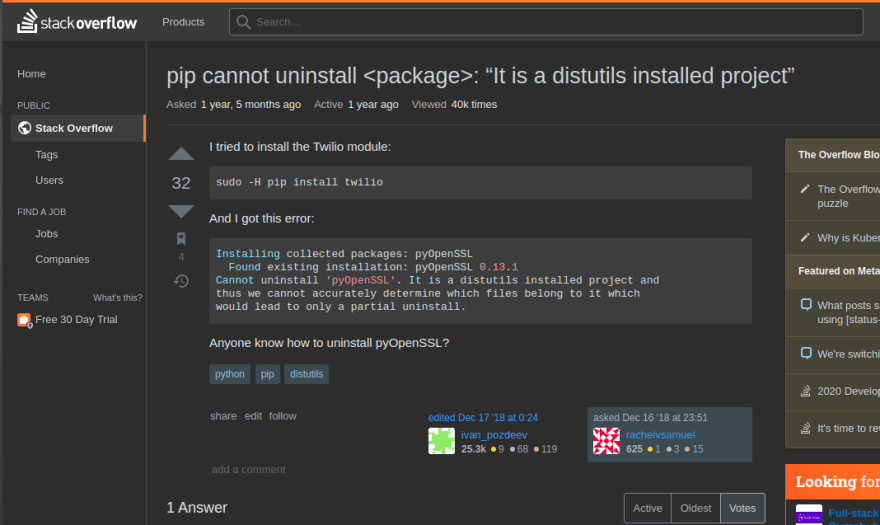Click the 'sudo -H pip install twilio' code
Screen dimensions: 880x525
tap(300, 182)
